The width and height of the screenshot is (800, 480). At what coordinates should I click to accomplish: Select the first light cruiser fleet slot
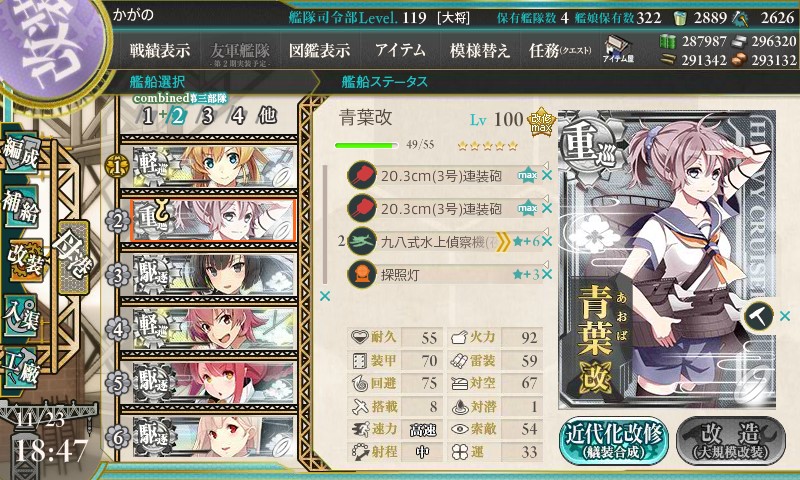pos(208,167)
